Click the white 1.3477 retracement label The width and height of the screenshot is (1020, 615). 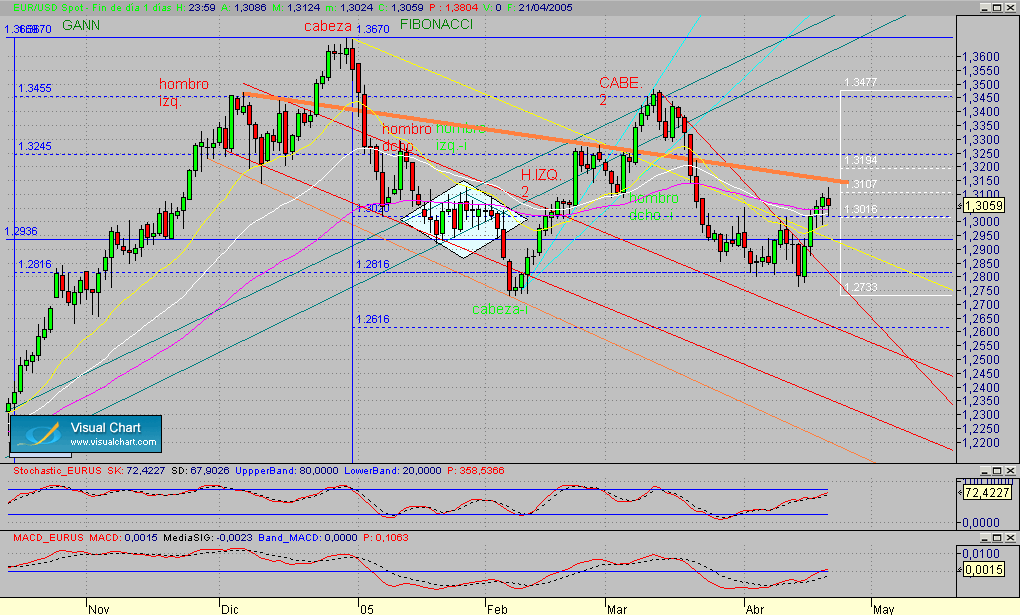pyautogui.click(x=861, y=83)
